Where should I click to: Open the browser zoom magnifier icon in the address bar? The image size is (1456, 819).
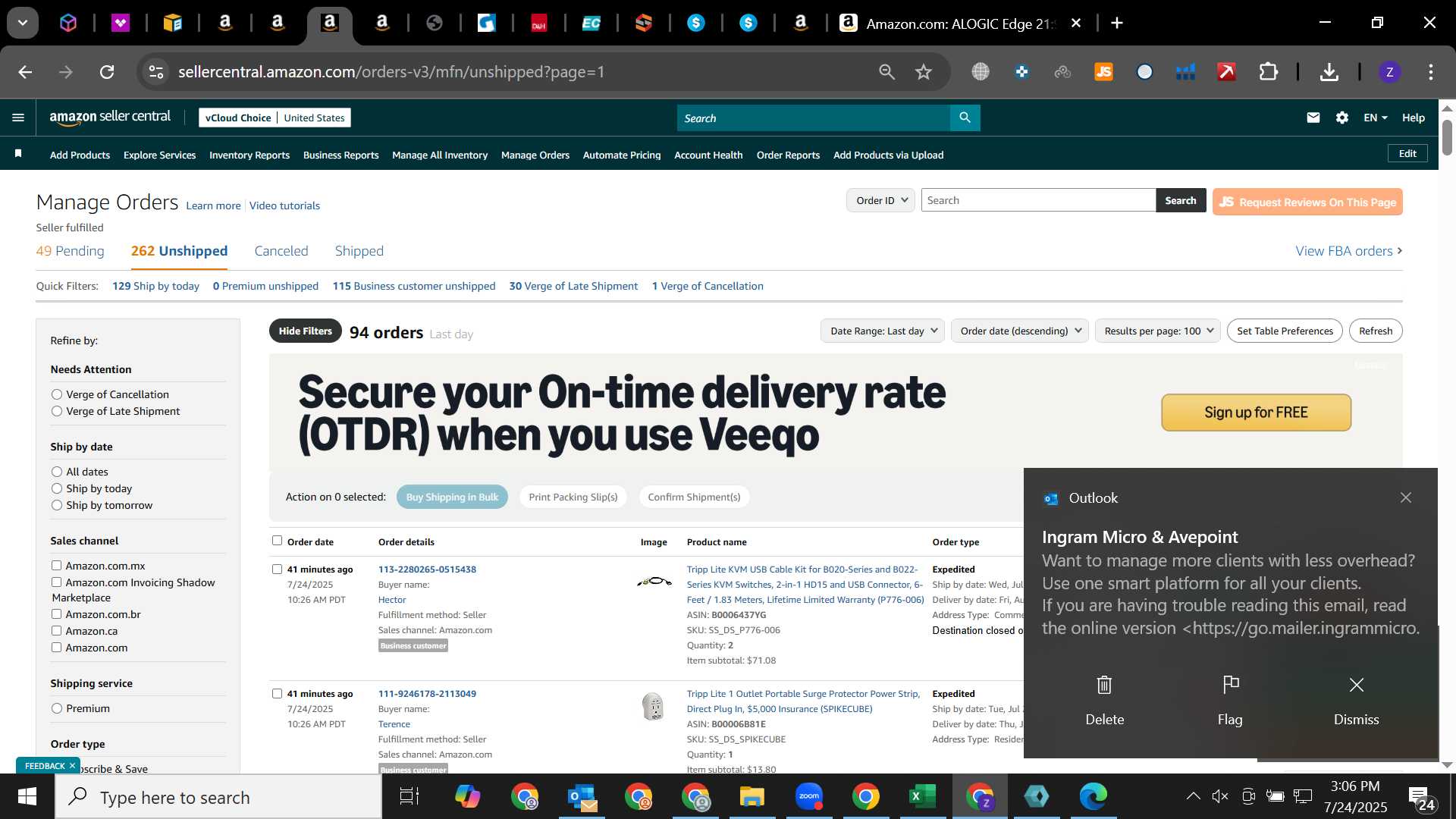point(886,72)
